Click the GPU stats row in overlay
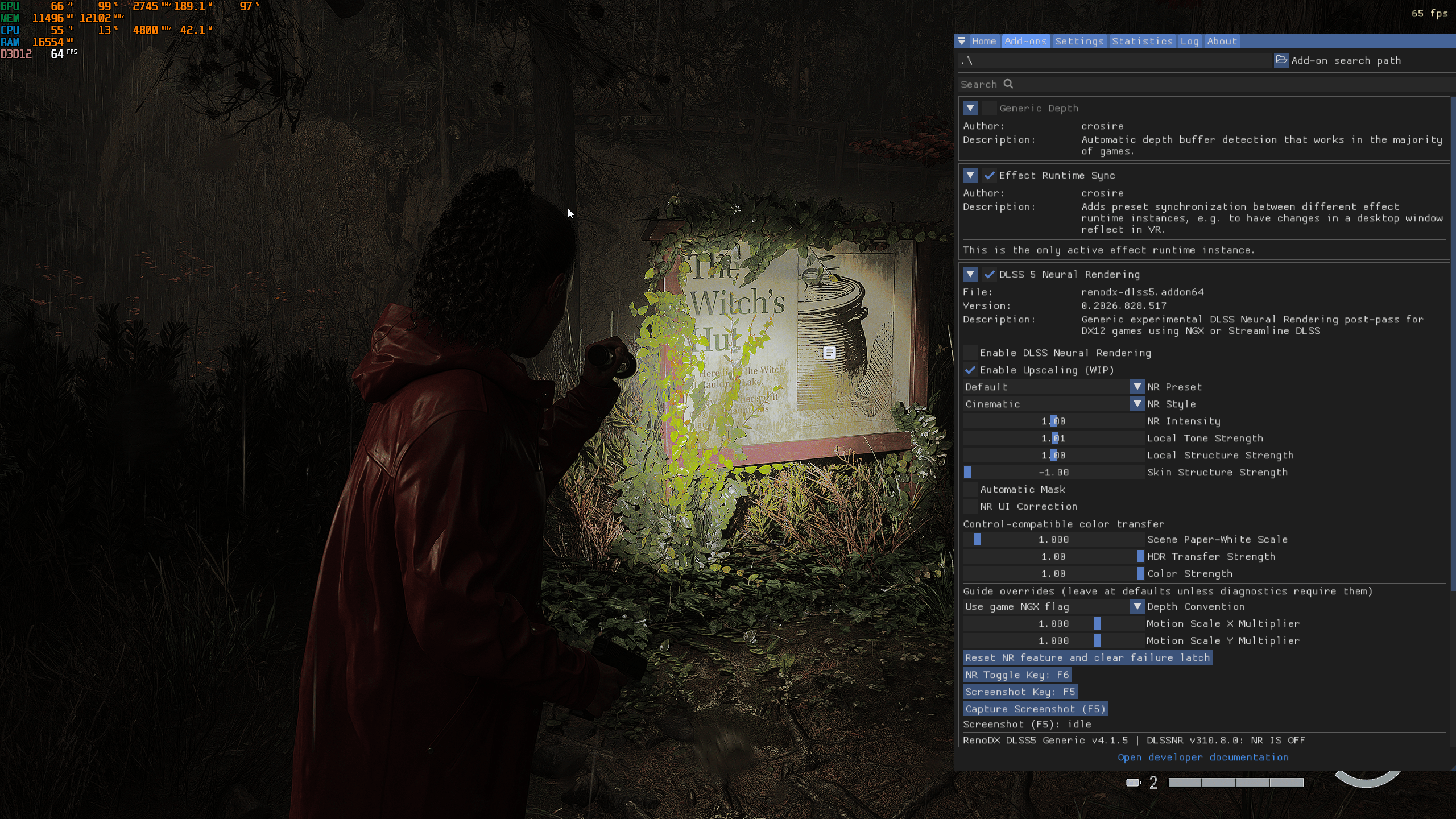This screenshot has width=1456, height=819. [130, 6]
